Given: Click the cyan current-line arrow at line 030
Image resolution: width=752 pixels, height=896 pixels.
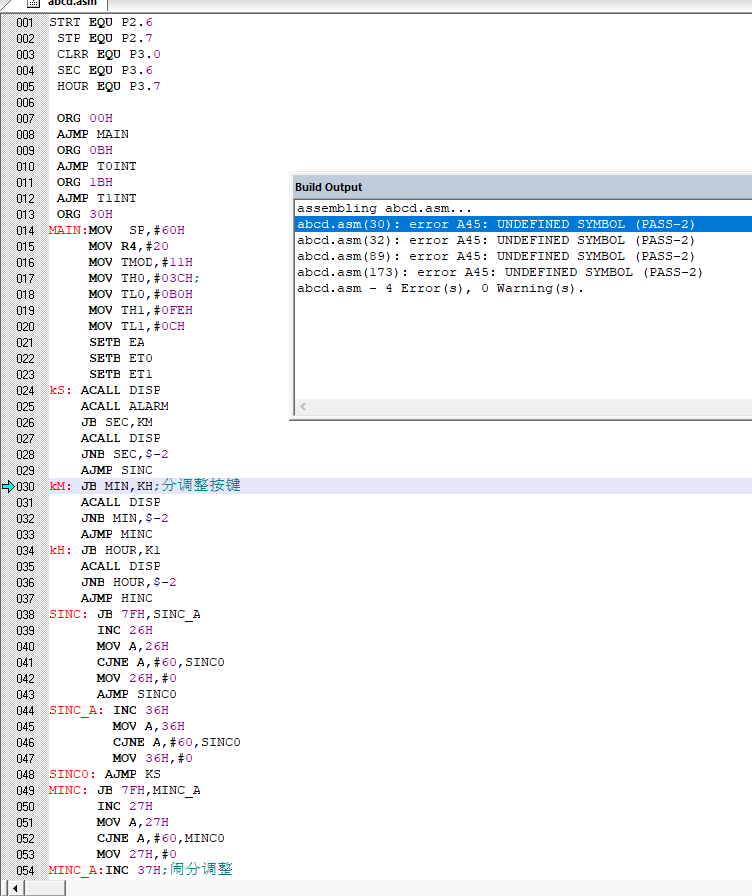Looking at the screenshot, I should click(8, 486).
